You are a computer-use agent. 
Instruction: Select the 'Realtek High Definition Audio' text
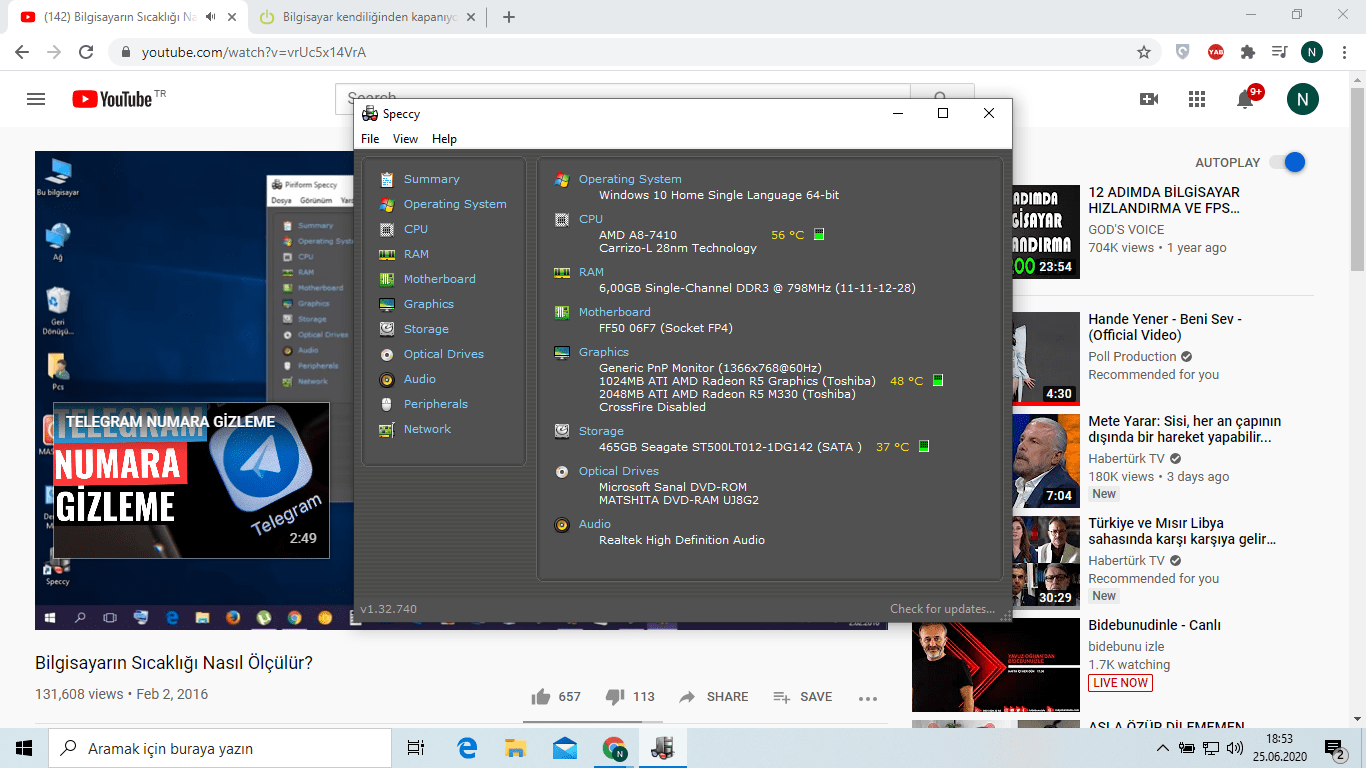click(682, 540)
